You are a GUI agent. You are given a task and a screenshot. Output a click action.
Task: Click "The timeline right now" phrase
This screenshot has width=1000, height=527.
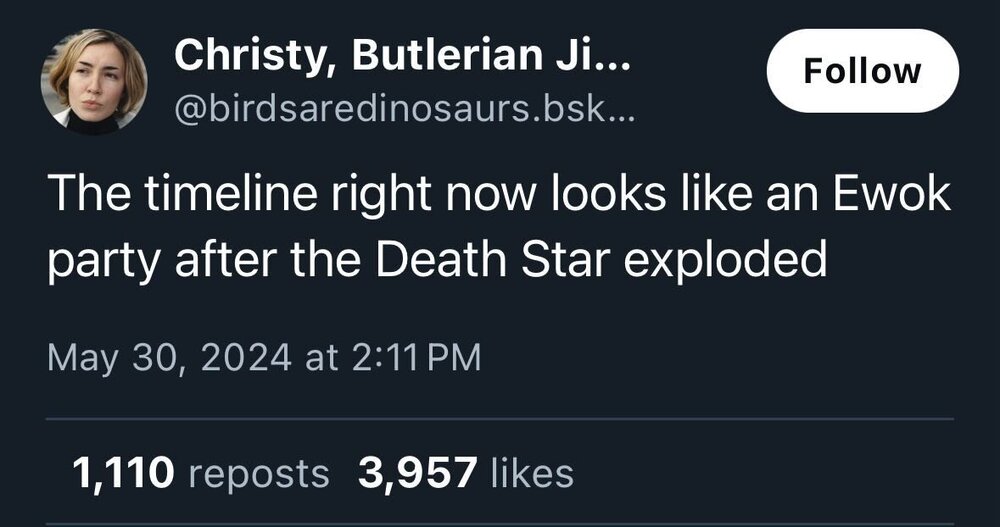(x=248, y=194)
